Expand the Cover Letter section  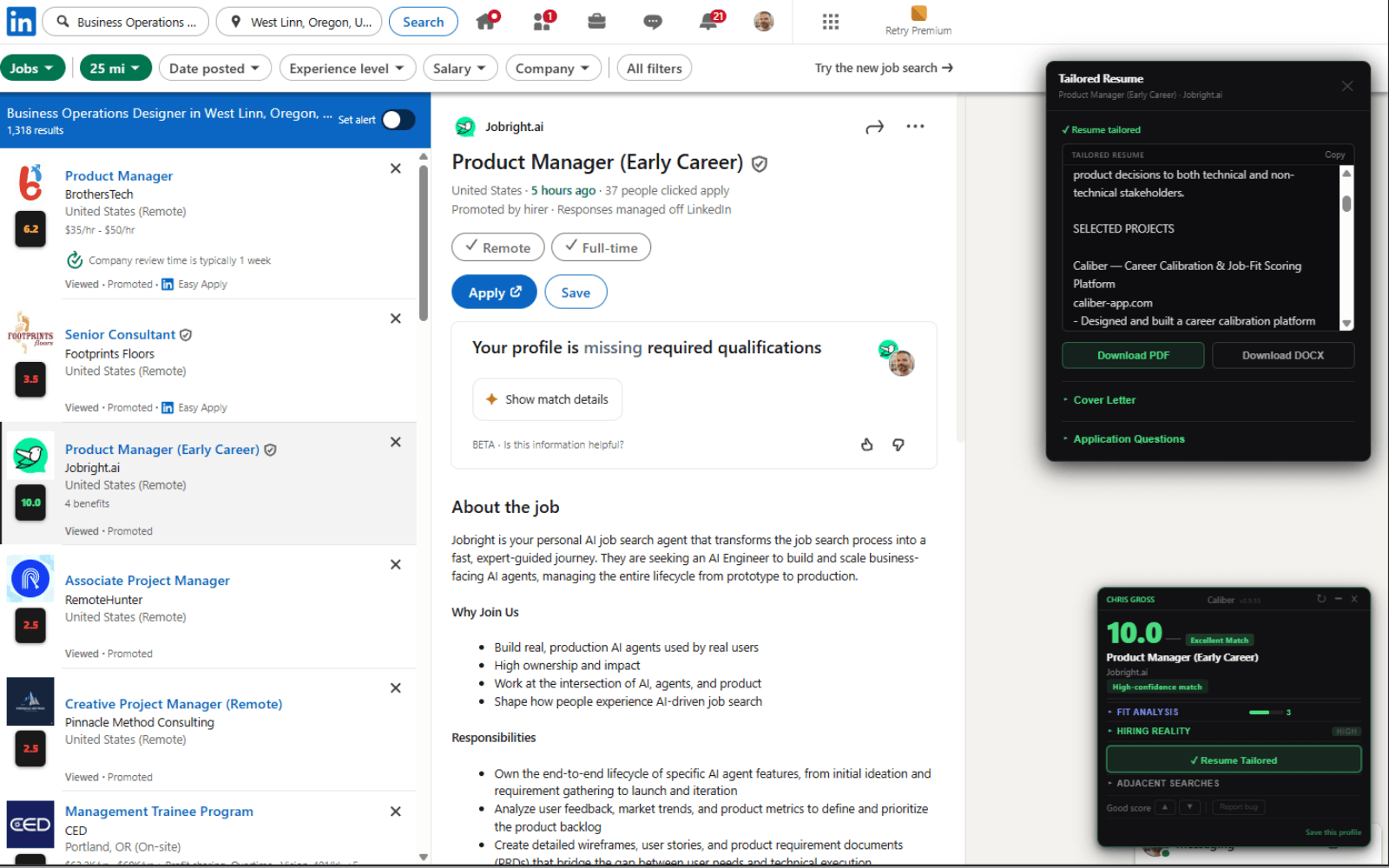[x=1104, y=400]
